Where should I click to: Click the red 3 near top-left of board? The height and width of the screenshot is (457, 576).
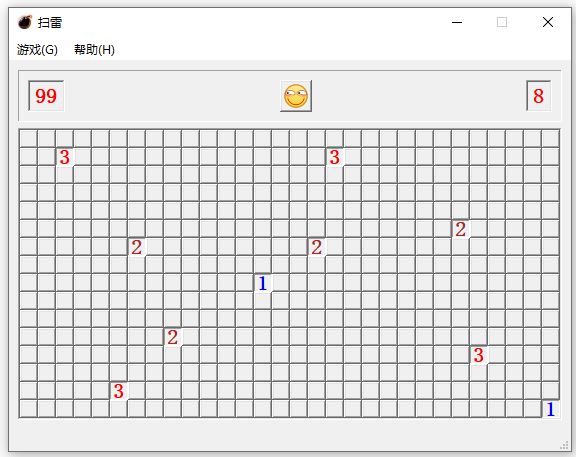click(x=64, y=157)
